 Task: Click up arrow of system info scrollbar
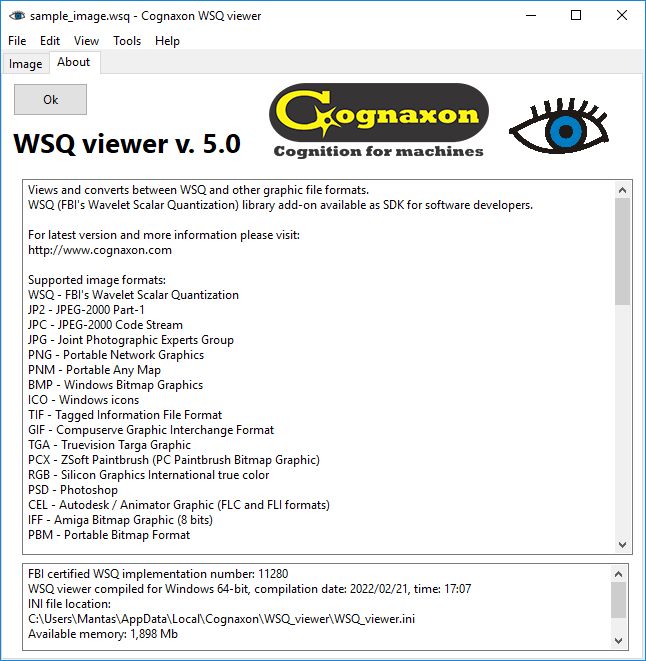pos(619,574)
